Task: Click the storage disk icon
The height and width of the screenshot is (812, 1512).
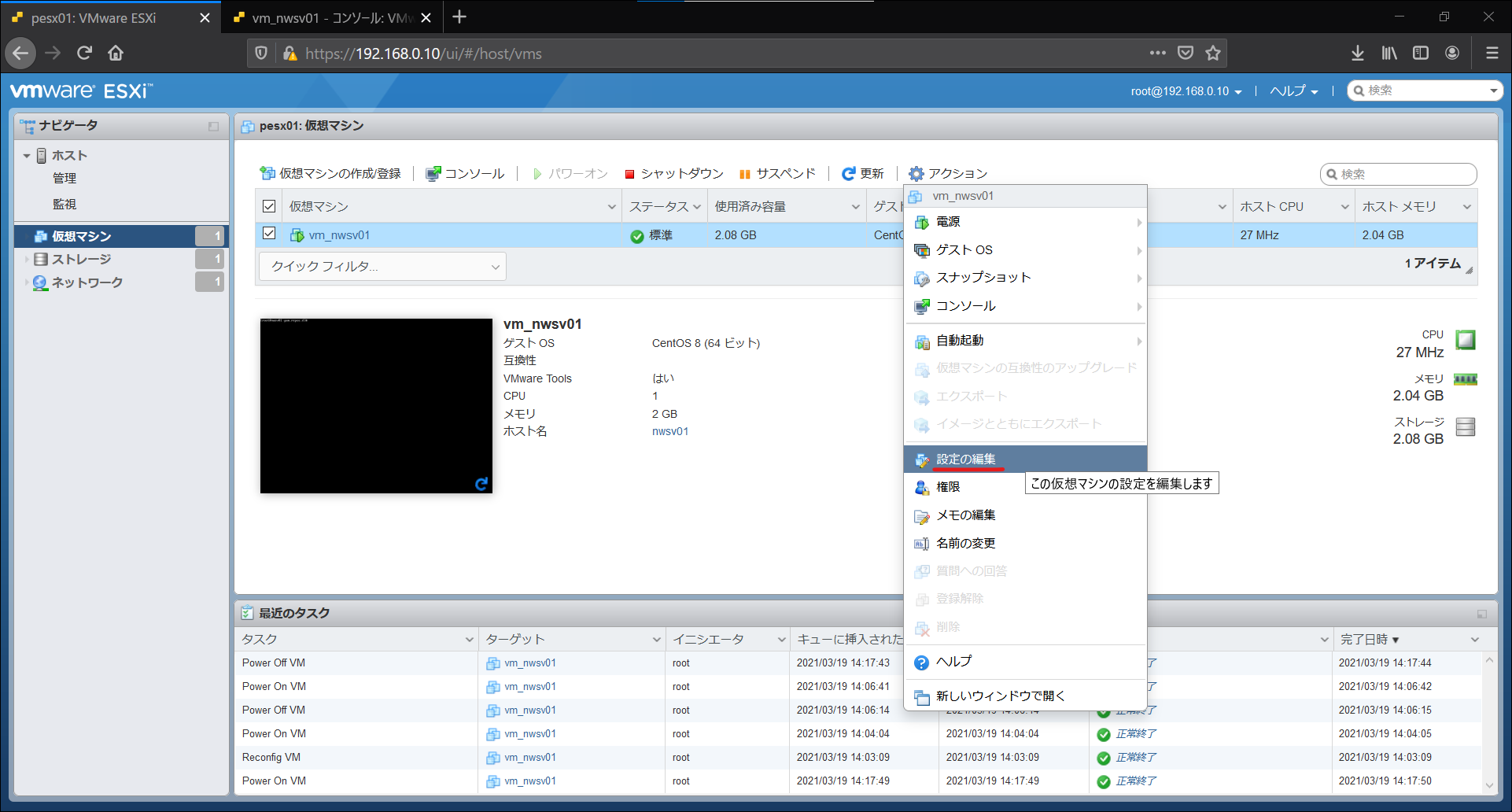Action: pyautogui.click(x=1465, y=426)
